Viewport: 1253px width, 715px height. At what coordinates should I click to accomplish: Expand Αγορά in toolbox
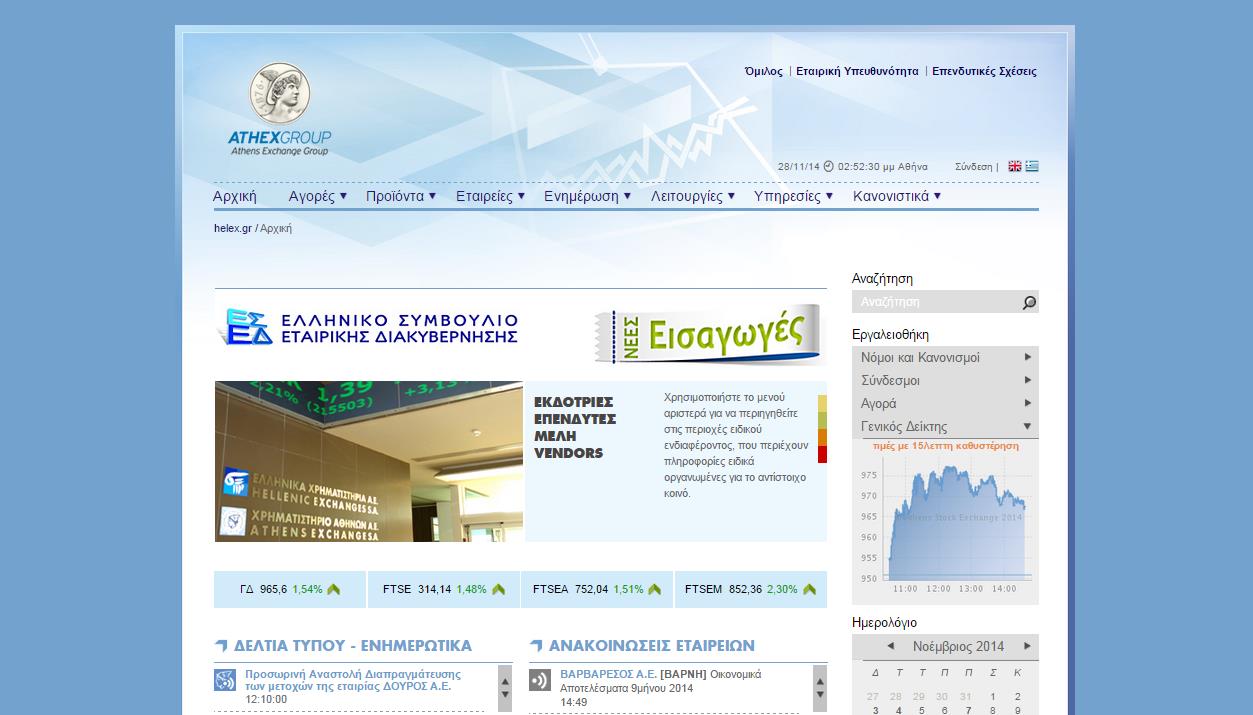tap(945, 404)
